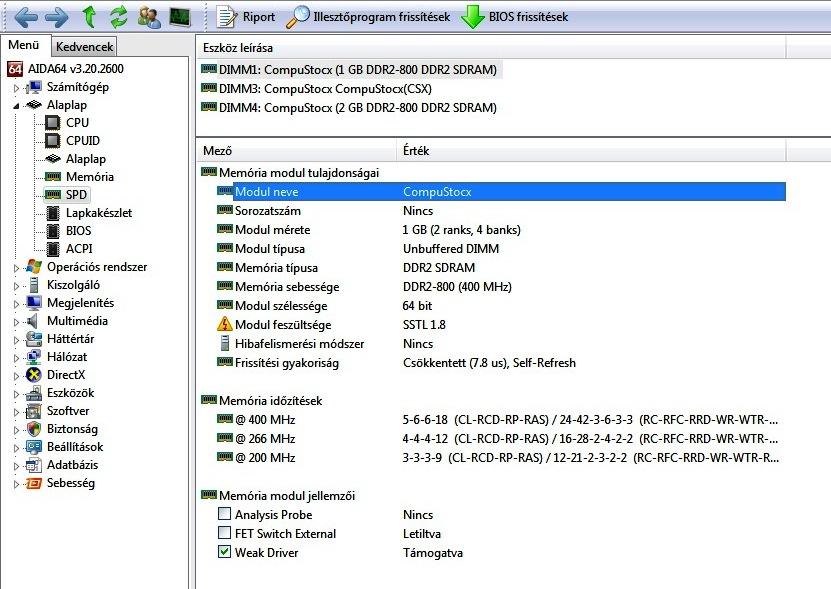Select the Számítógép computer icon
The width and height of the screenshot is (831, 589).
click(x=34, y=87)
